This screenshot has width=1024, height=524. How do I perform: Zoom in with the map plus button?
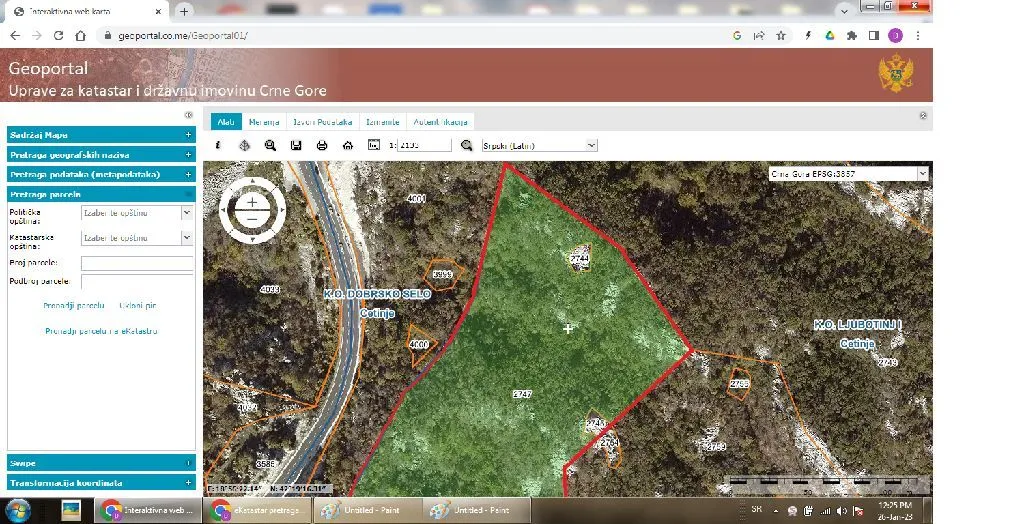252,203
